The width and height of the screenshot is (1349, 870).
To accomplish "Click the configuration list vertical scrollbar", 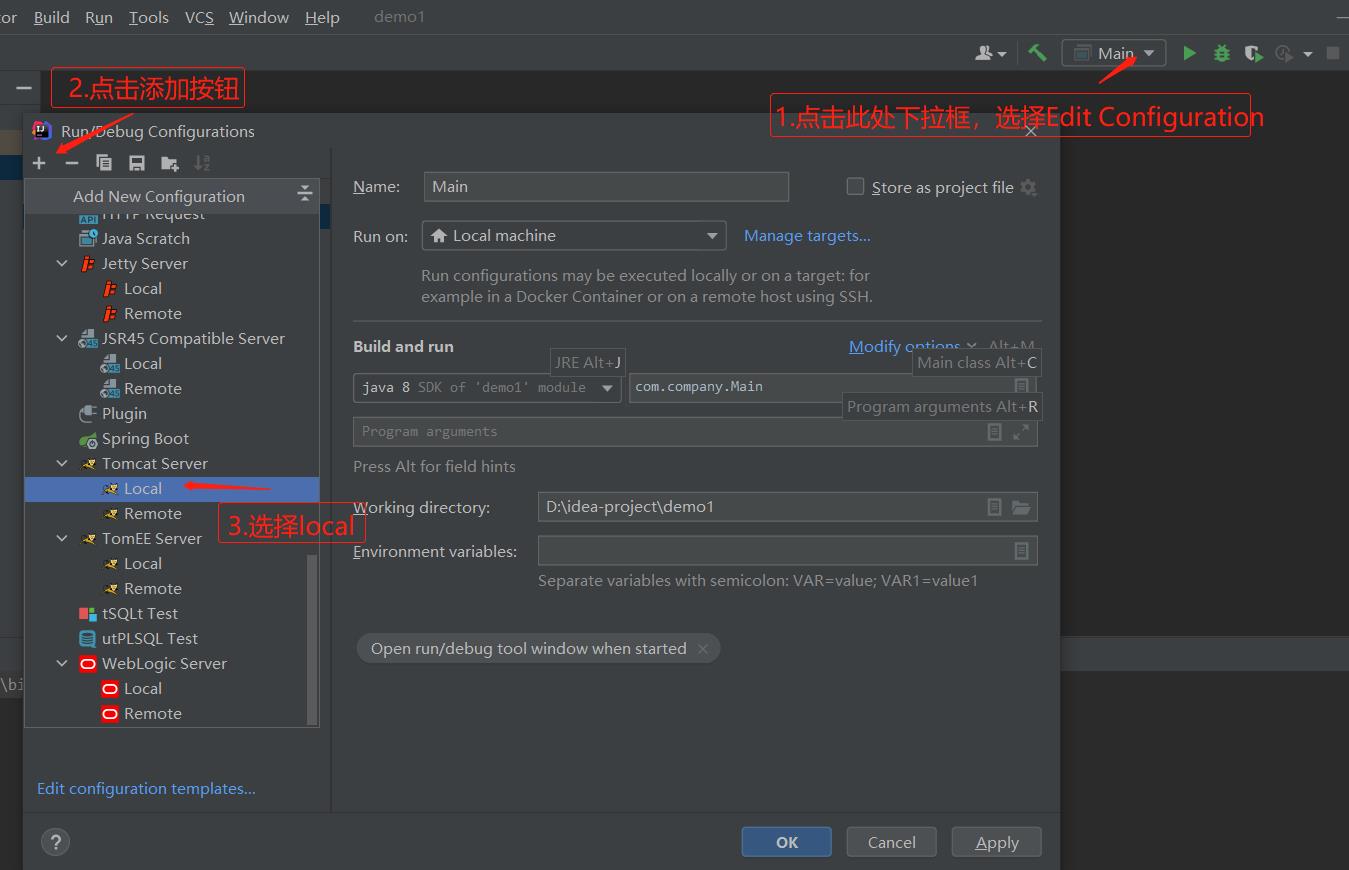I will [x=312, y=638].
